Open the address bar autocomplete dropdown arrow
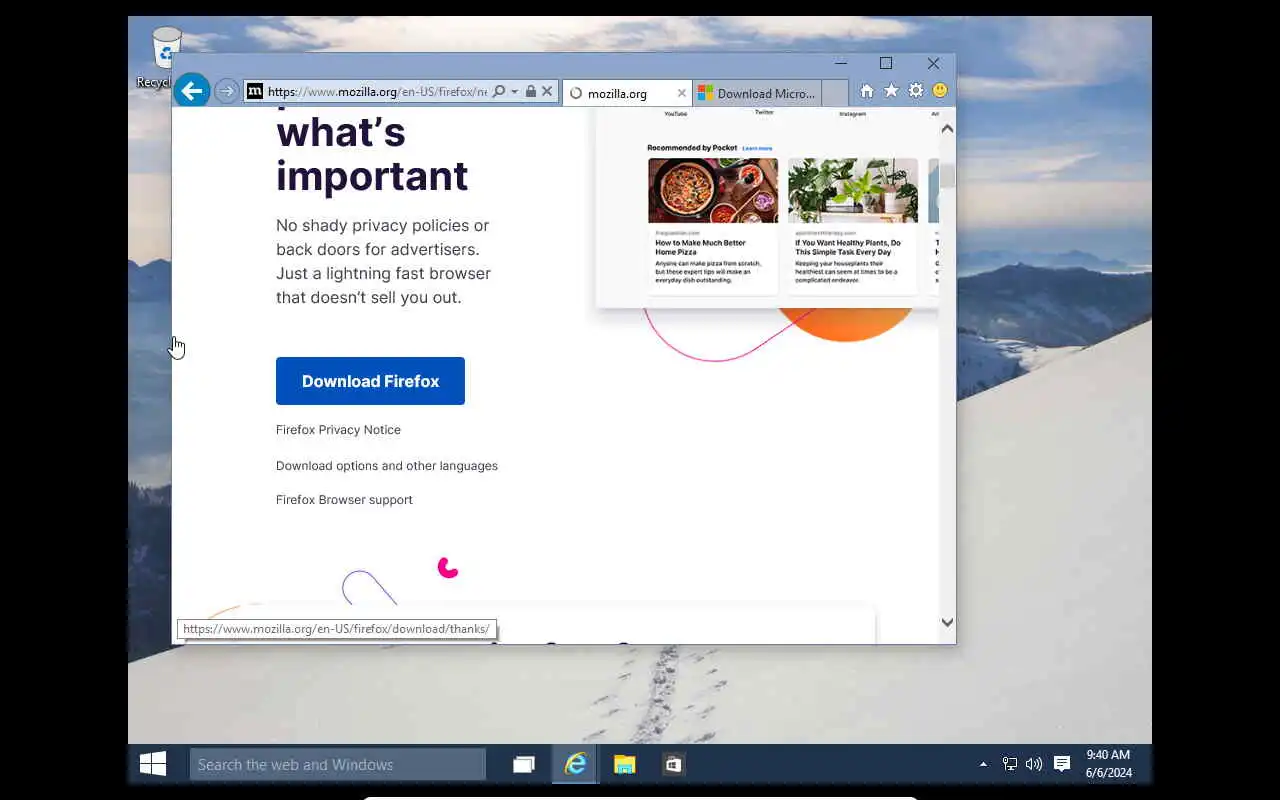1280x800 pixels. (x=514, y=91)
